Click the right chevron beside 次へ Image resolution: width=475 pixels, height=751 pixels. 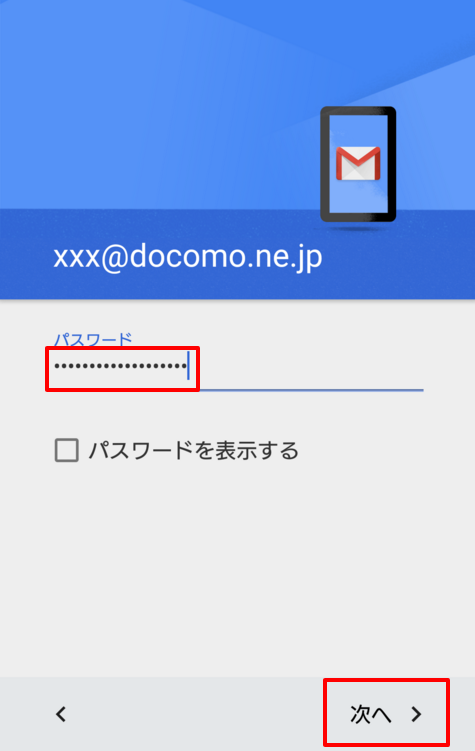[x=416, y=714]
